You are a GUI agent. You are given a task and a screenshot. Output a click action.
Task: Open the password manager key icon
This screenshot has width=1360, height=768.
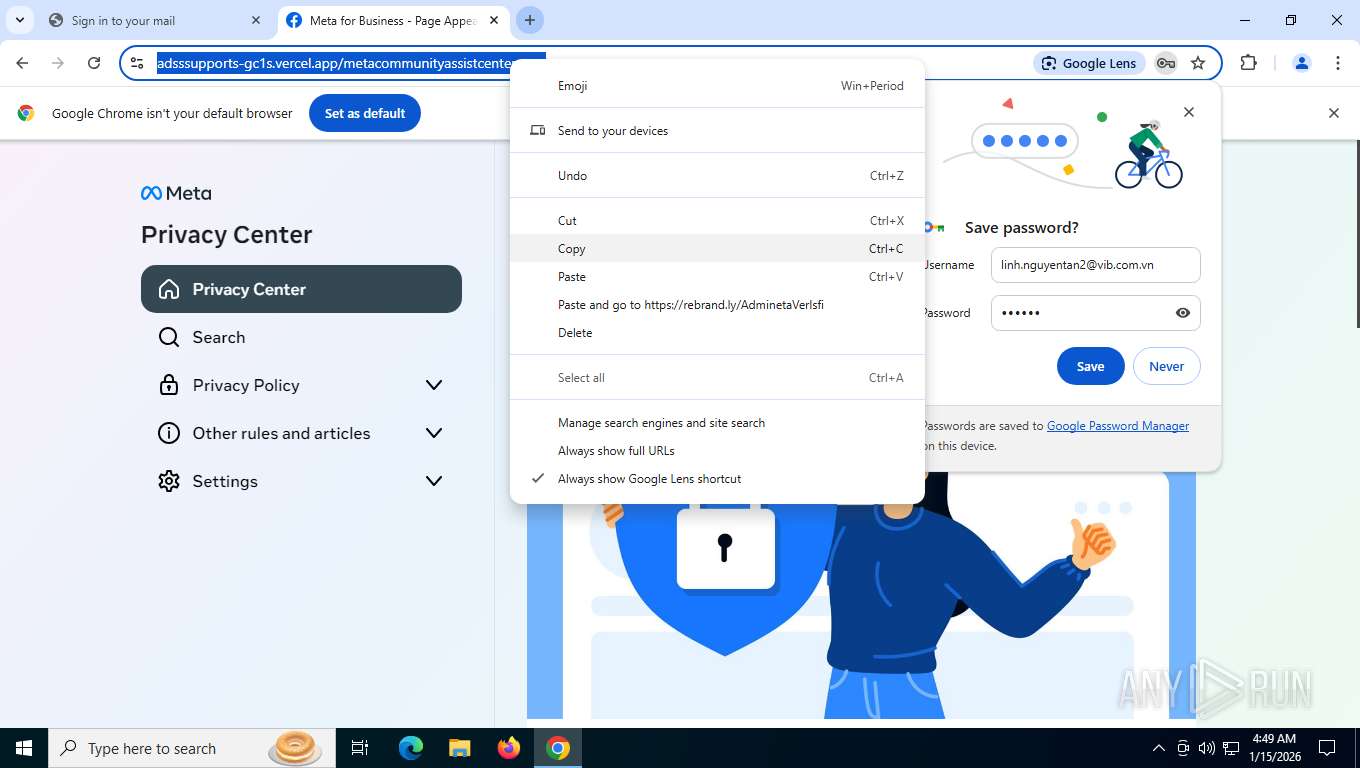[x=1166, y=63]
